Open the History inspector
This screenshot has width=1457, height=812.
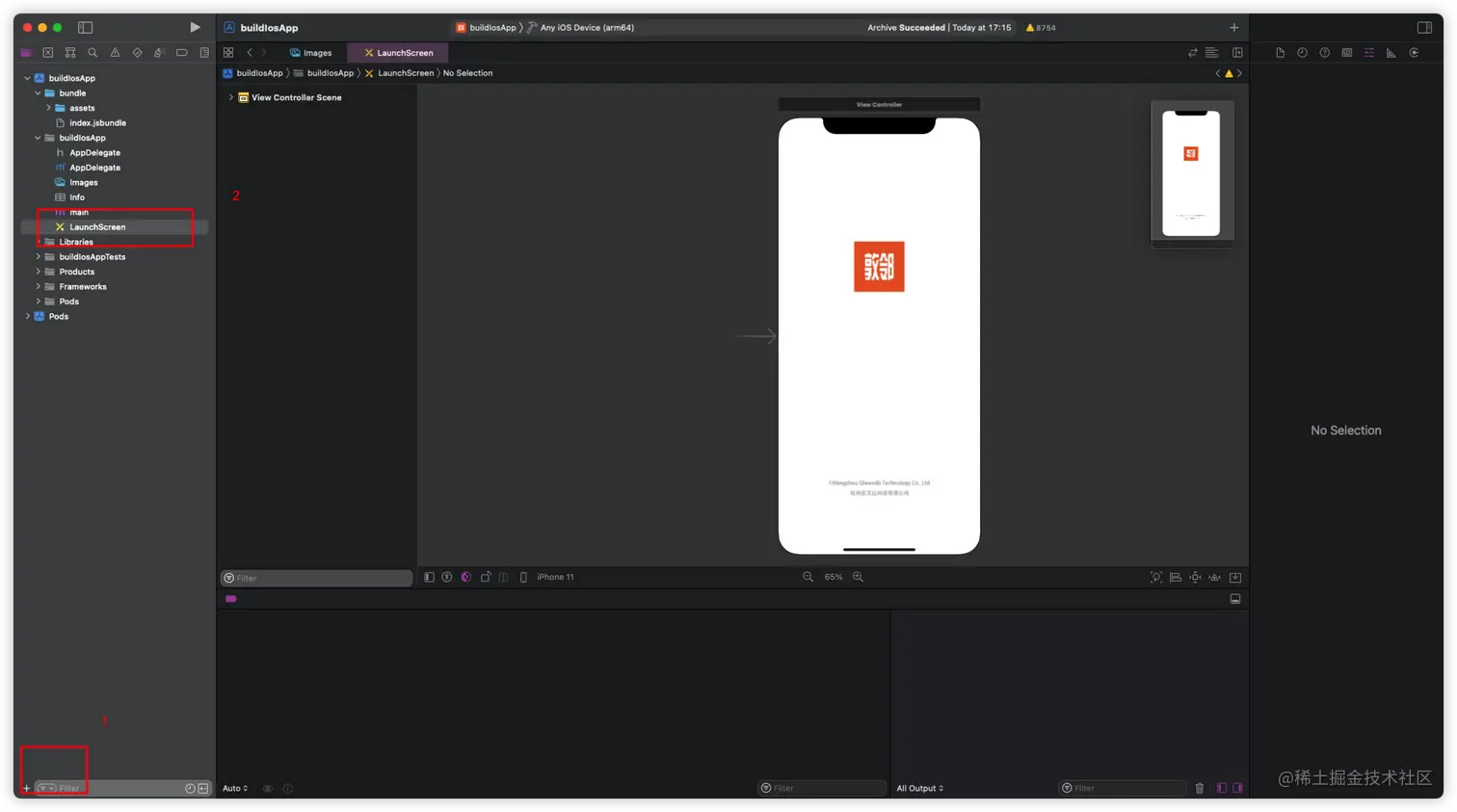[x=1302, y=53]
